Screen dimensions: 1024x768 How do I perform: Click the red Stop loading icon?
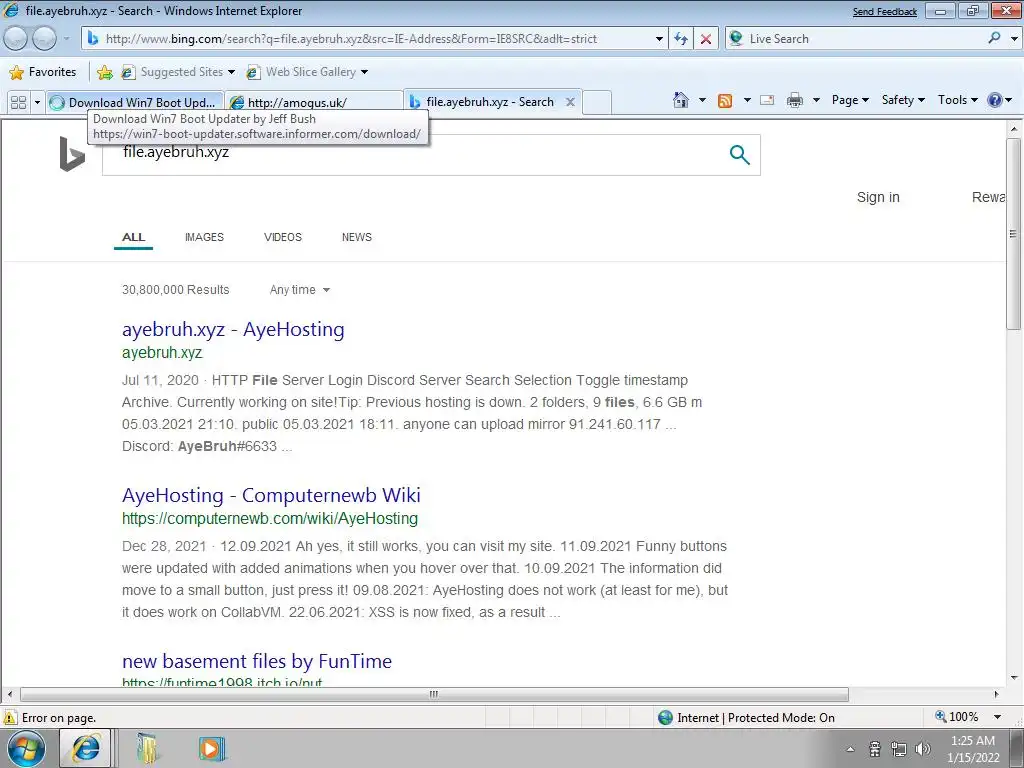coord(706,39)
